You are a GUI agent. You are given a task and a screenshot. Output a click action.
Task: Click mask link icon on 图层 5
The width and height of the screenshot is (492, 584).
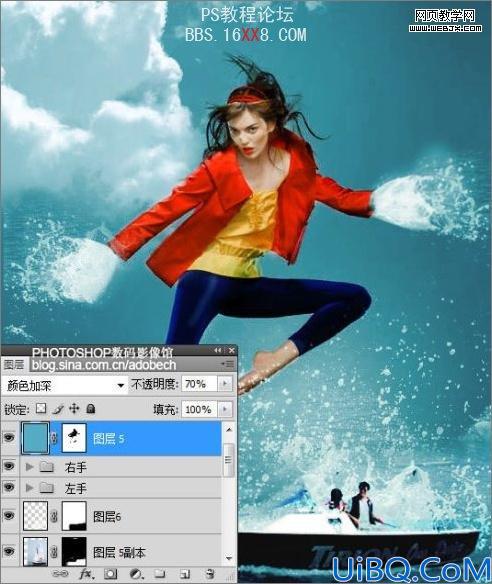click(x=54, y=438)
